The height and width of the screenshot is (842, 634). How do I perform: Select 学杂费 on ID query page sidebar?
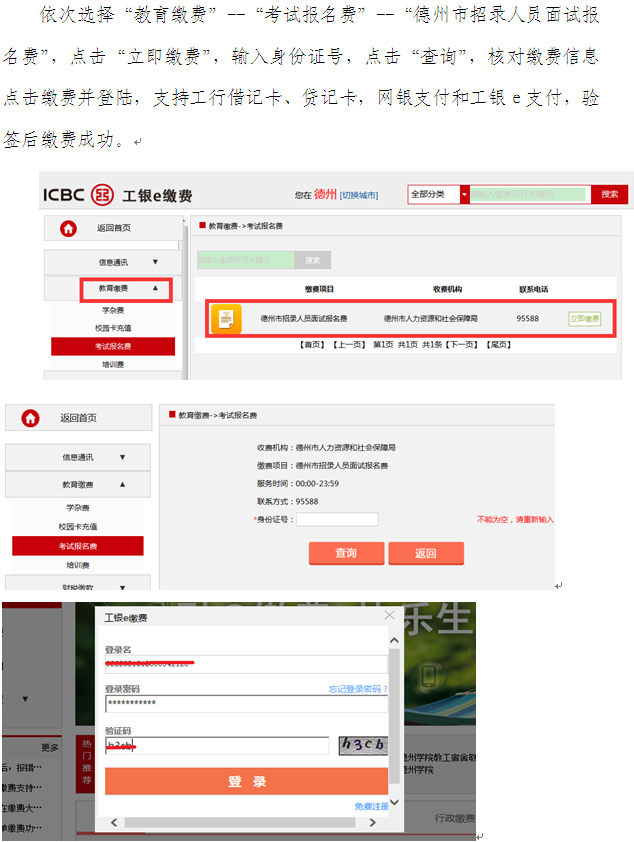pos(78,508)
